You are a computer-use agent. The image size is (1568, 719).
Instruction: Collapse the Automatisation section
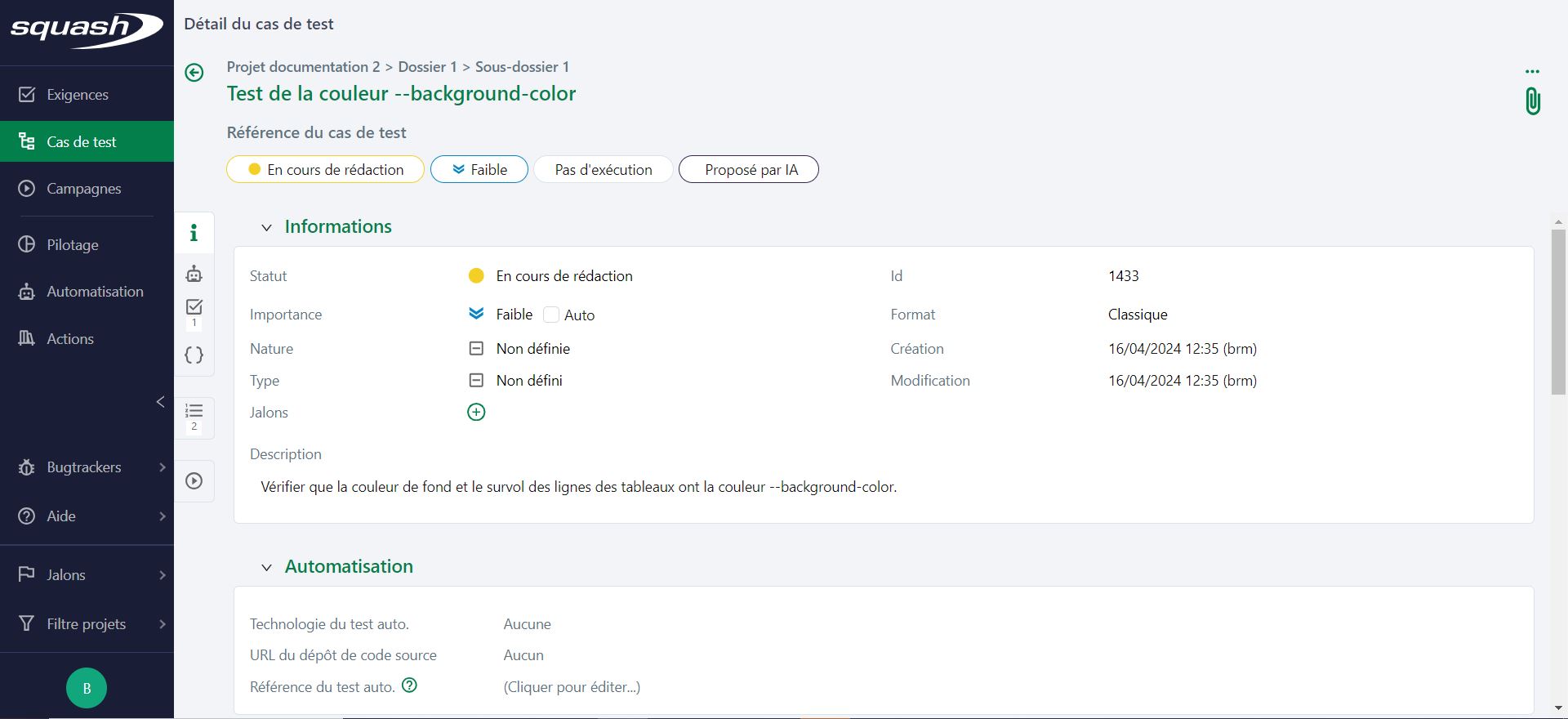pos(266,568)
